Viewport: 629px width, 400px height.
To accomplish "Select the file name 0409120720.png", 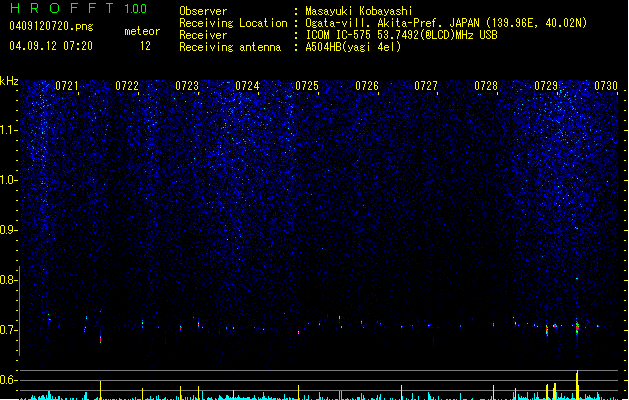I will coord(51,26).
